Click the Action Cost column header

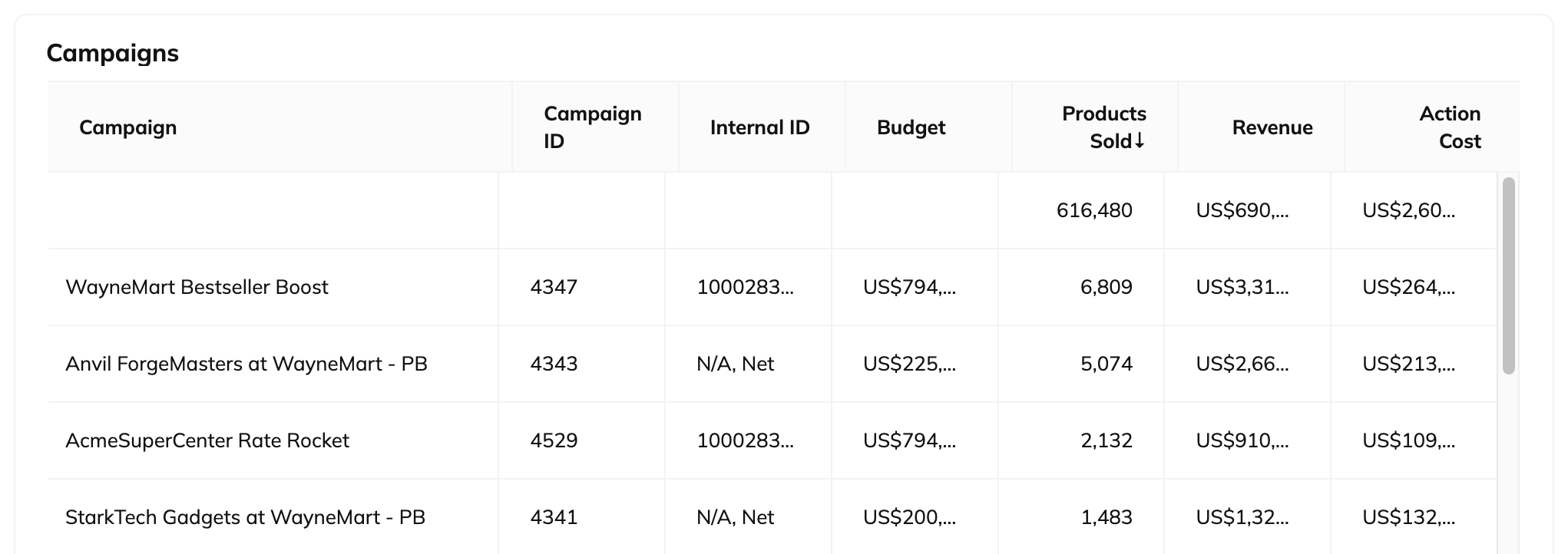(1449, 127)
